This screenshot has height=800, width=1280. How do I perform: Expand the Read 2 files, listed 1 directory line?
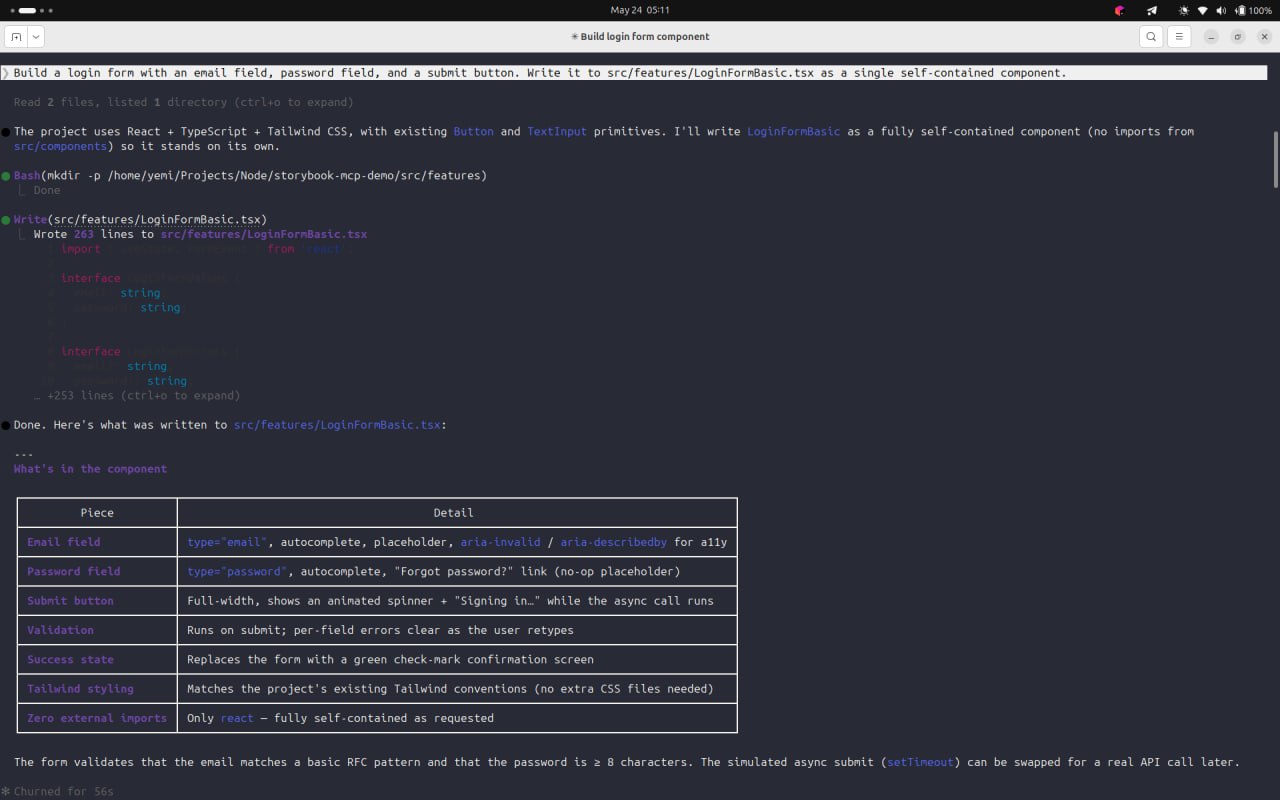[x=183, y=102]
